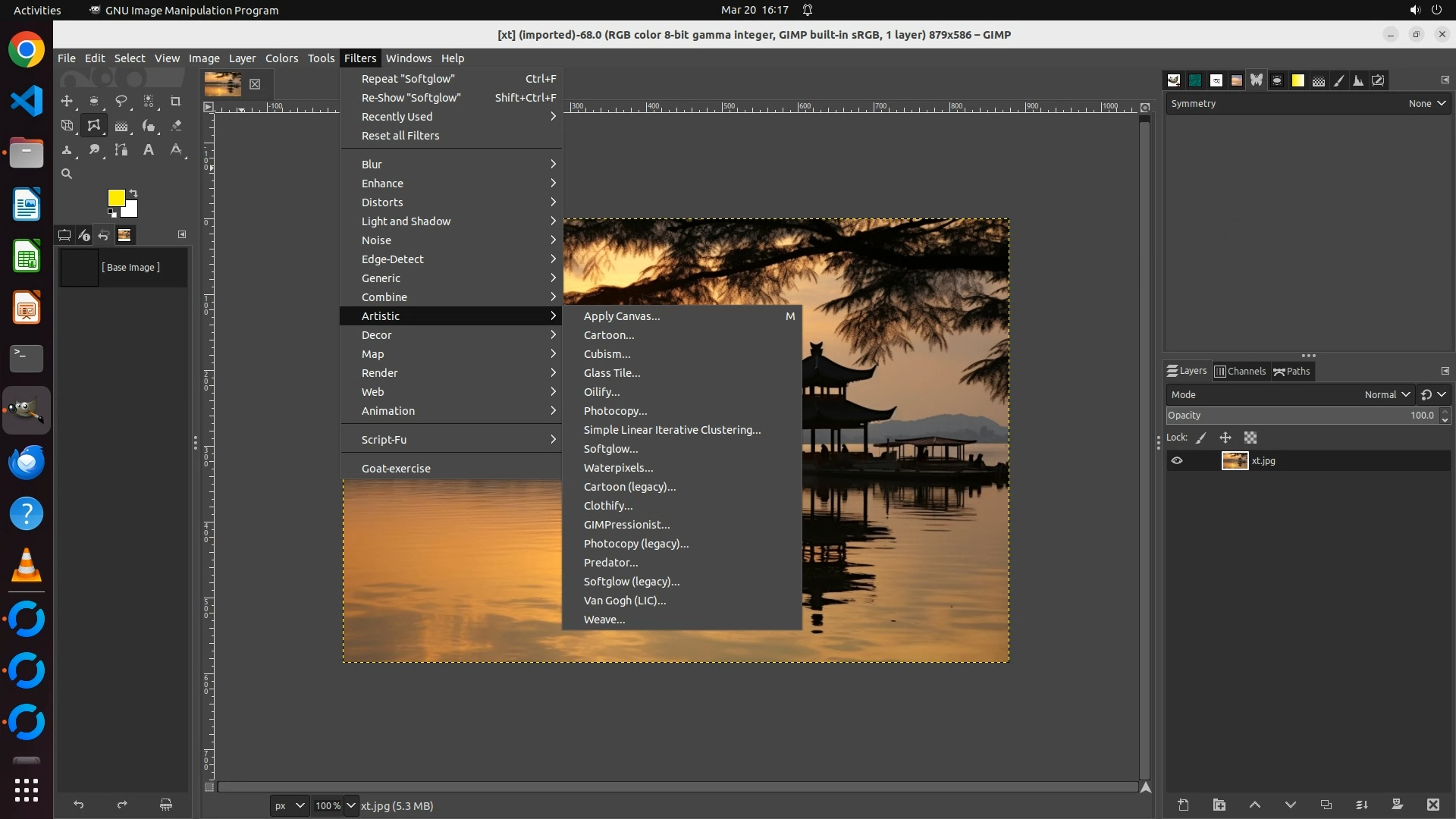Switch to the Channels tab

(x=1241, y=372)
